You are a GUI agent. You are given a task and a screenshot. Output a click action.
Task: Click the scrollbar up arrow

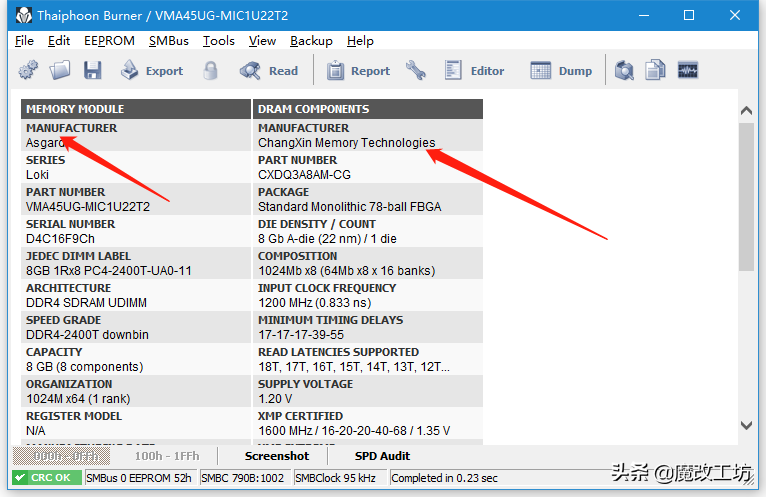coord(746,110)
